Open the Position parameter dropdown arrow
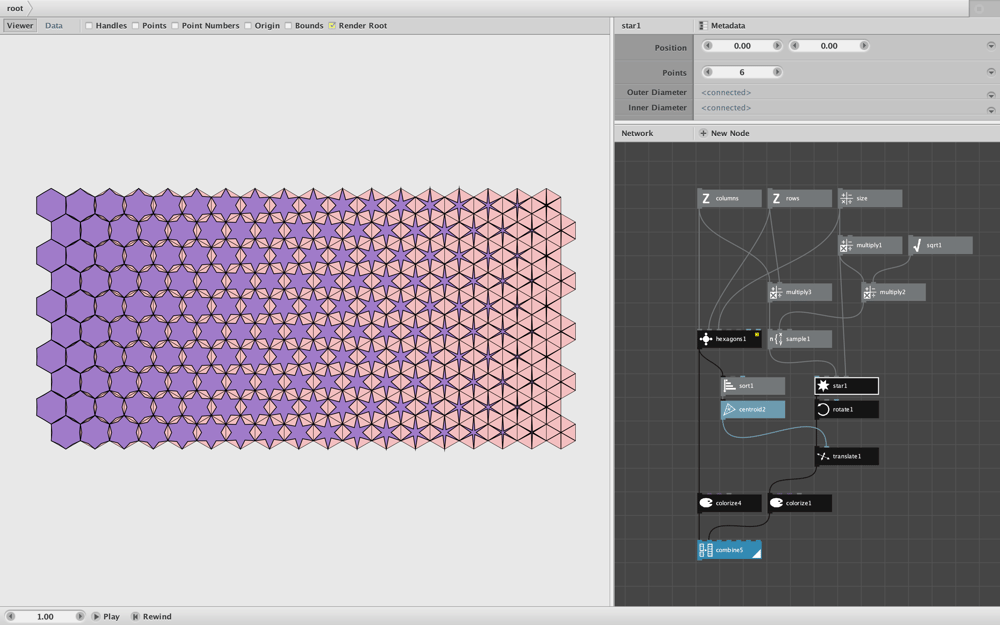 click(991, 46)
